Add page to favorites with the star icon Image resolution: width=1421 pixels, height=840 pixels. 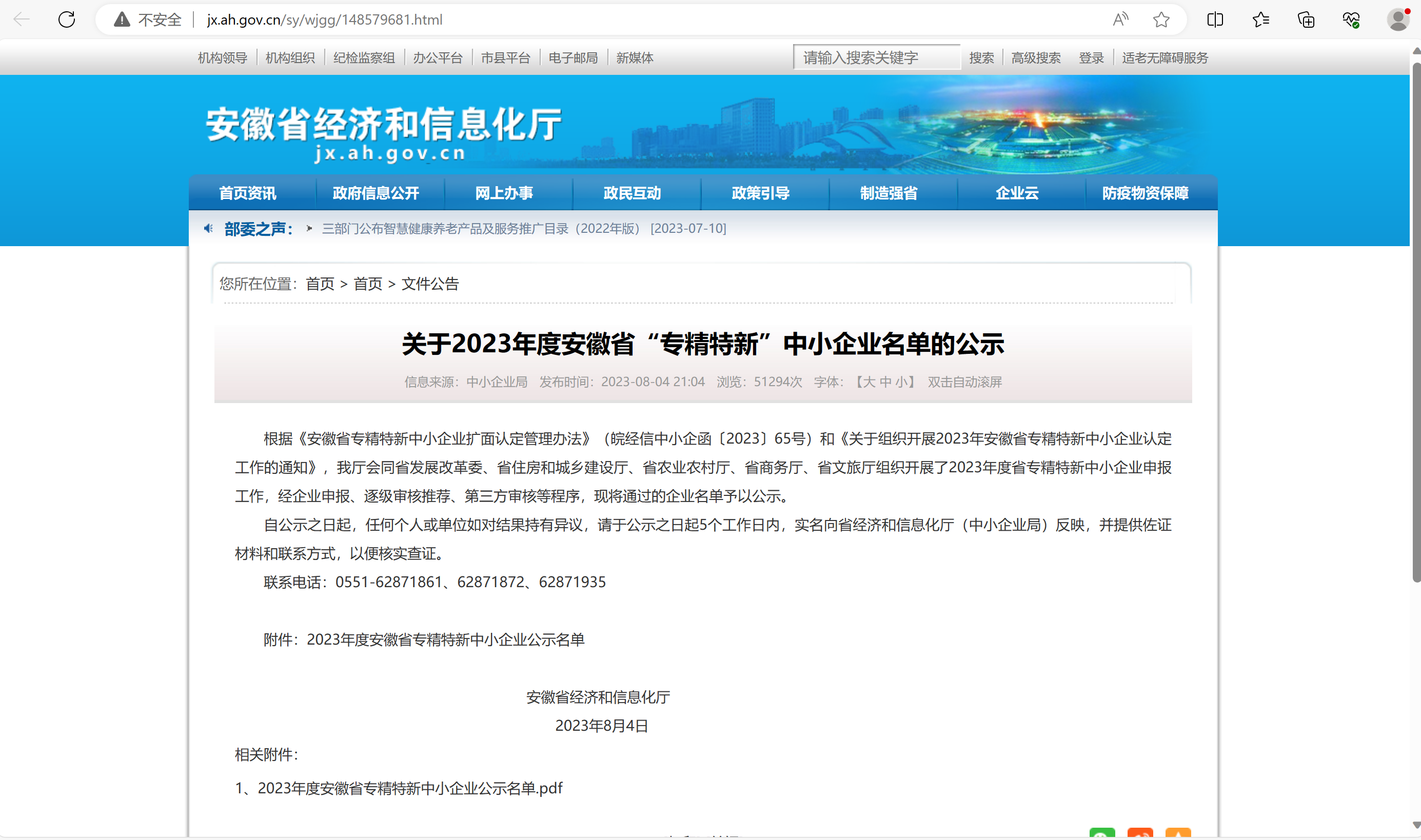pyautogui.click(x=1161, y=19)
